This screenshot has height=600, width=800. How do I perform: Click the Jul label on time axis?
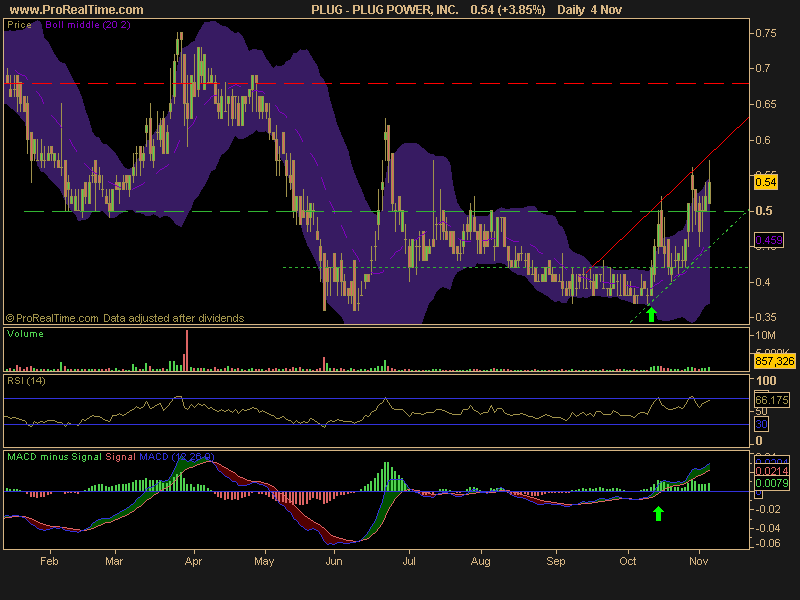click(409, 561)
